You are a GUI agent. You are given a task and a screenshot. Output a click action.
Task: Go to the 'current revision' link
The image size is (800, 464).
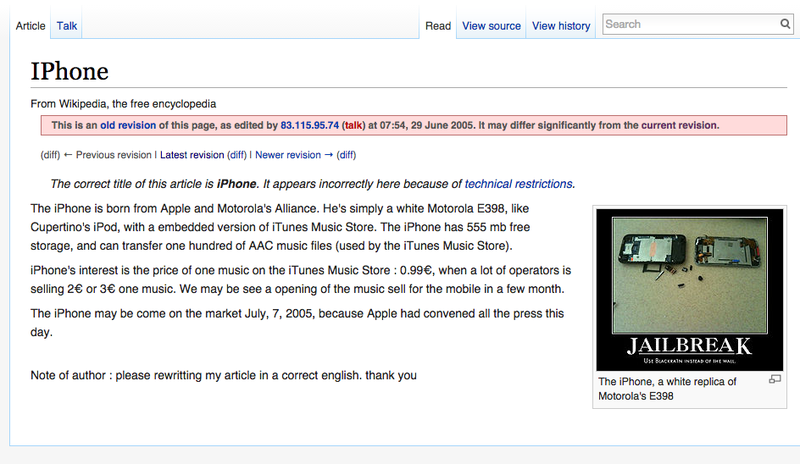679,126
